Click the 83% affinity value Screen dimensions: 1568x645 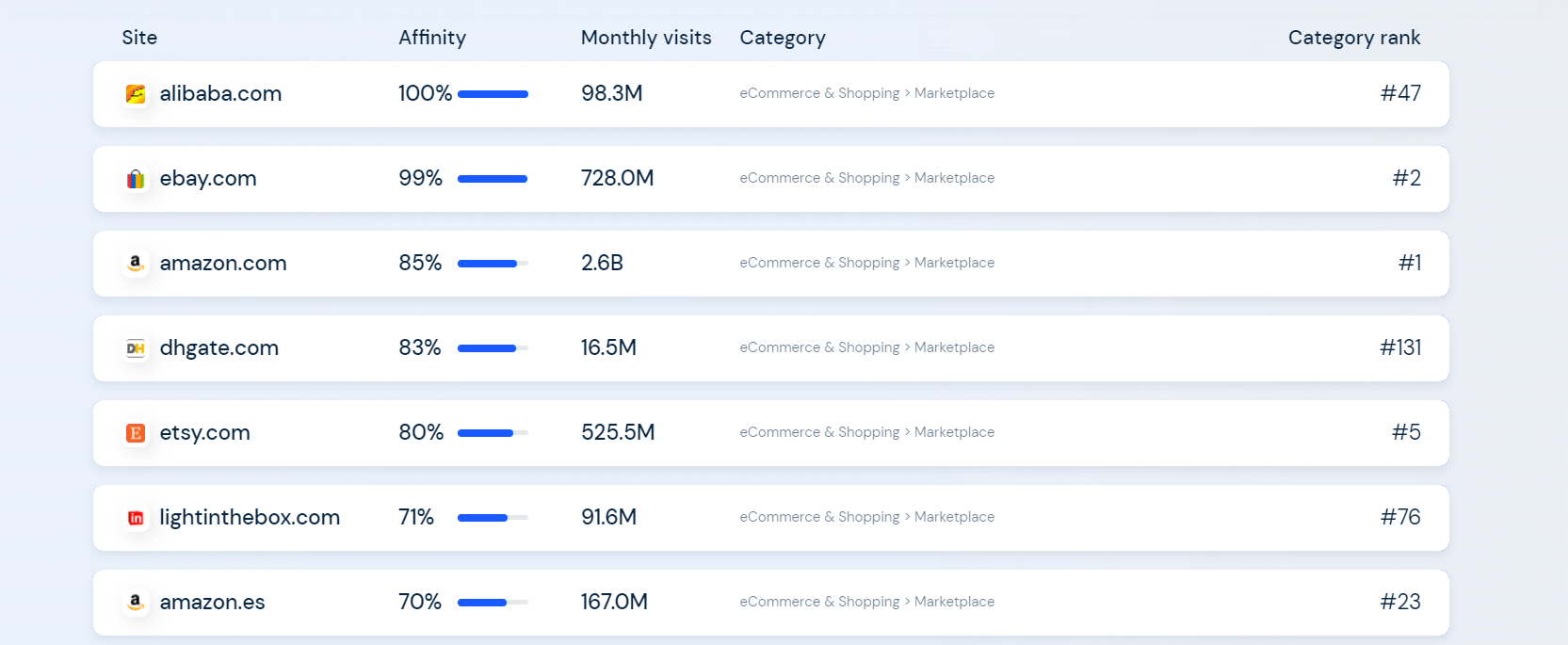coord(420,347)
